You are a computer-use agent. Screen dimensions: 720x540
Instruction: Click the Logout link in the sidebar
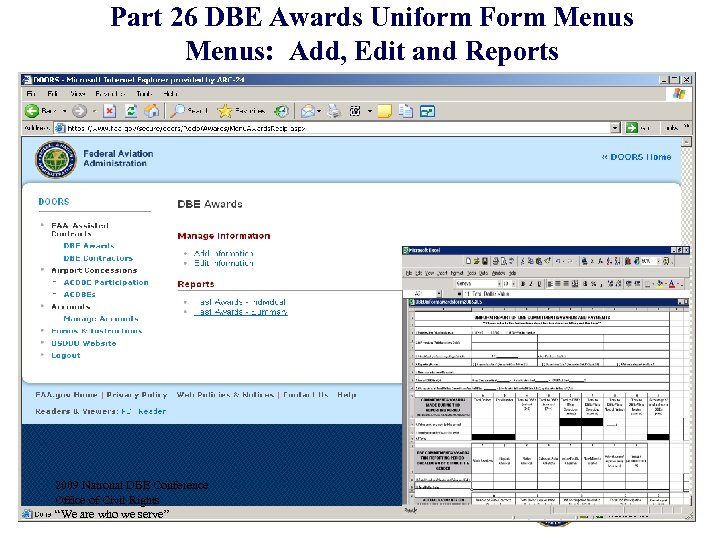[66, 355]
